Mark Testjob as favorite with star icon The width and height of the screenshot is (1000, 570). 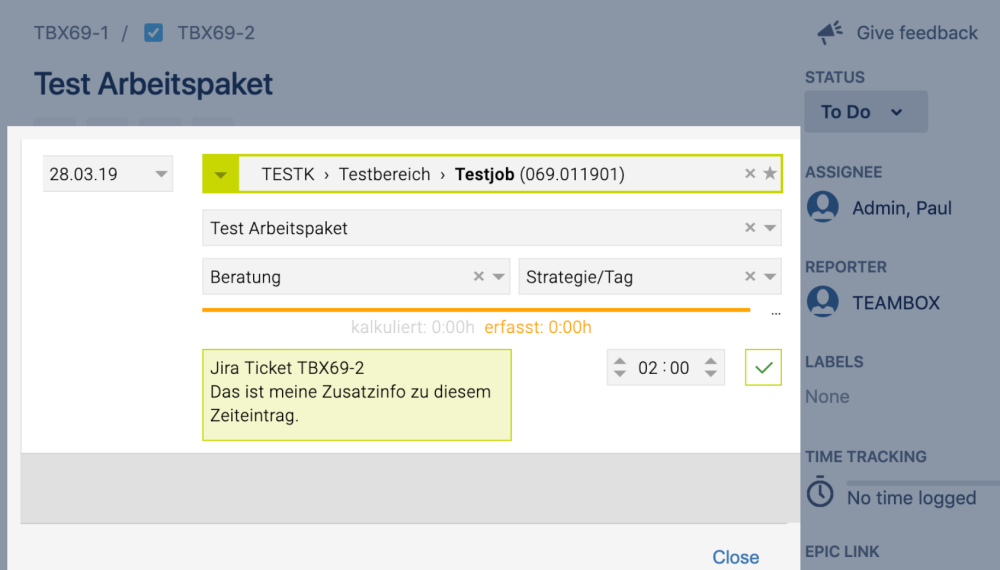point(770,173)
